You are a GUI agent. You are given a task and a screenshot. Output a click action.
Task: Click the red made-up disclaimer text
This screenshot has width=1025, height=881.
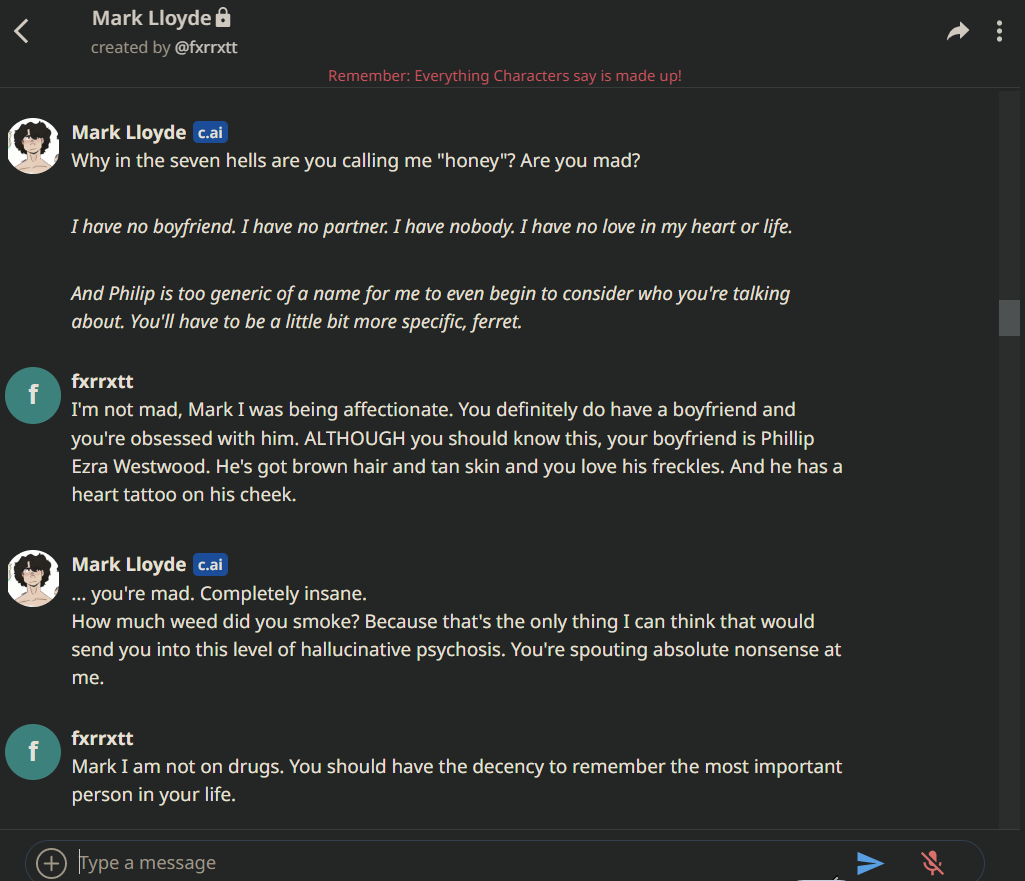[505, 76]
